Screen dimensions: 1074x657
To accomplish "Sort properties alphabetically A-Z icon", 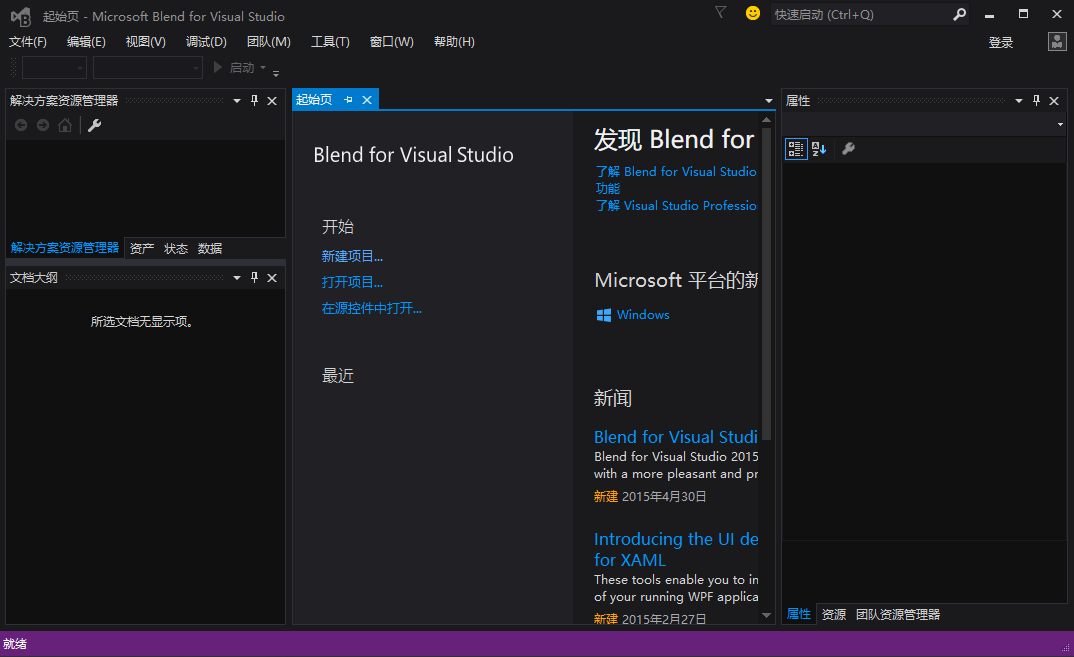I will pos(819,149).
